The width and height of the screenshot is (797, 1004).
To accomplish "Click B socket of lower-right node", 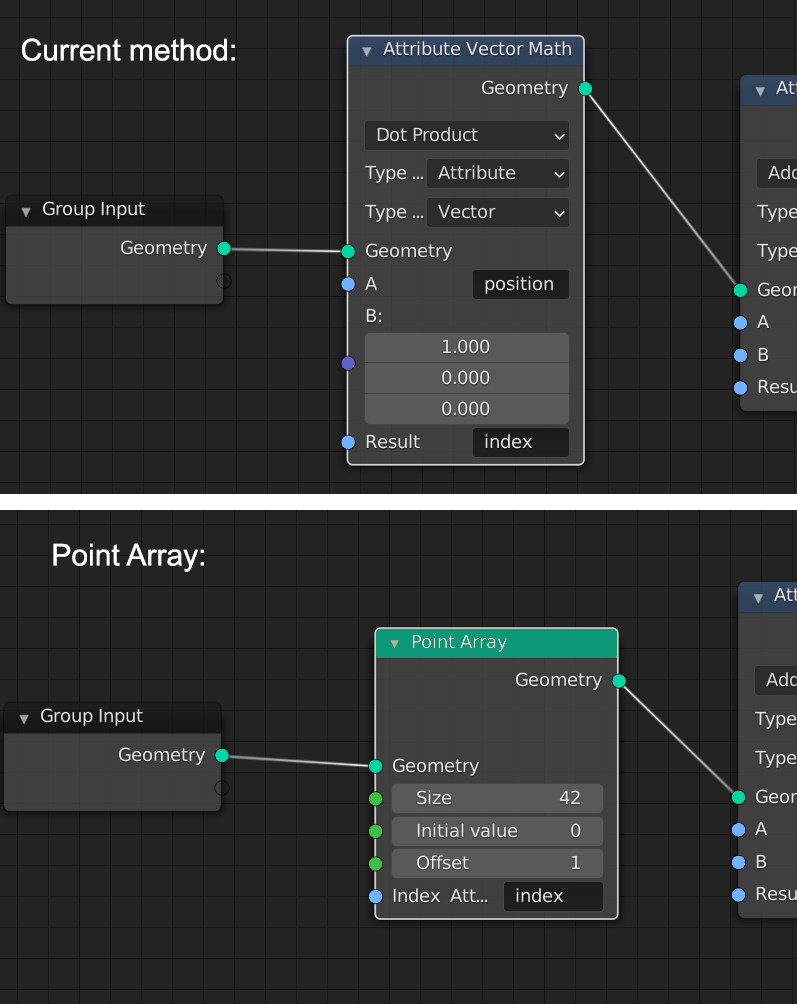I will click(739, 862).
